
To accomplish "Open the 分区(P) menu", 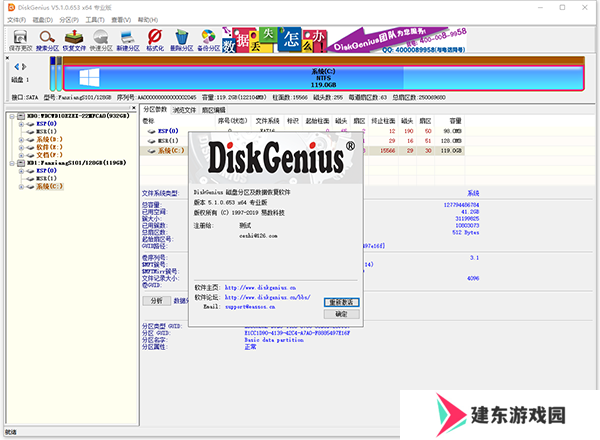I will tap(69, 20).
